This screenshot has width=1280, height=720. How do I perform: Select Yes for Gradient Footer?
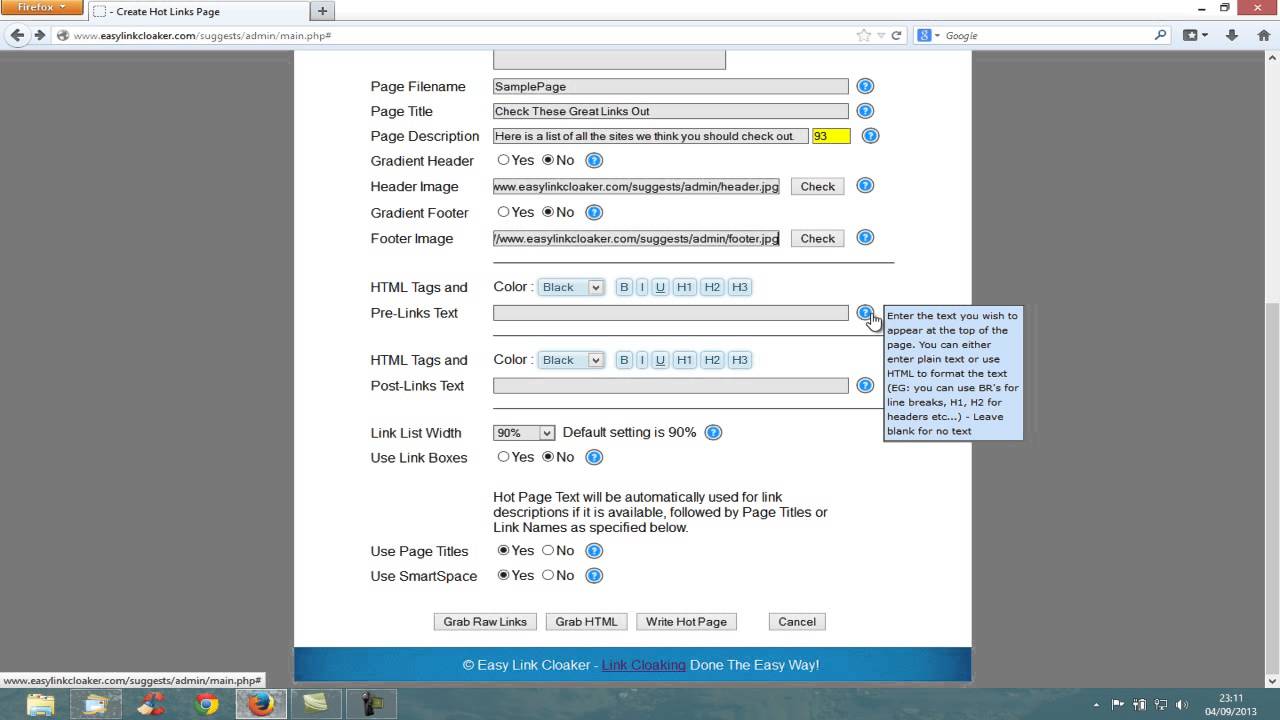click(x=504, y=212)
